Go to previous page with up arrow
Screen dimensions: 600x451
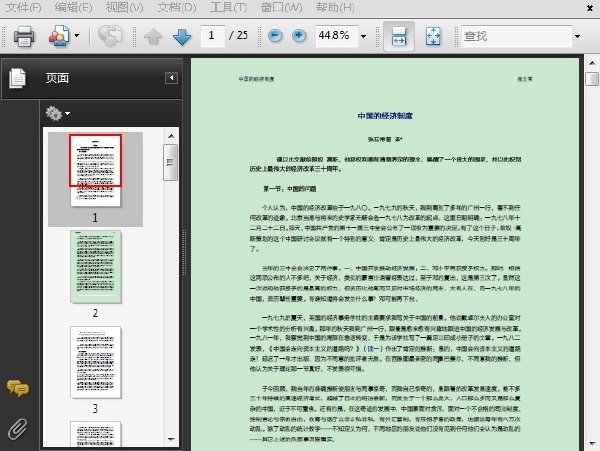coord(153,37)
